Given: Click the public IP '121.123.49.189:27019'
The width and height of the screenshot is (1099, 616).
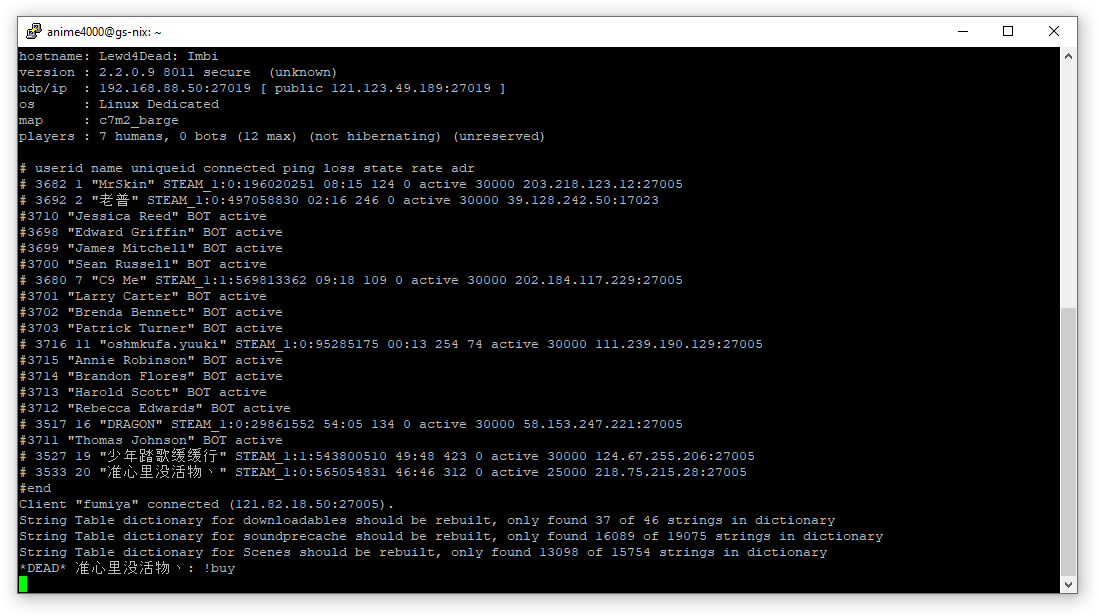Looking at the screenshot, I should 411,88.
